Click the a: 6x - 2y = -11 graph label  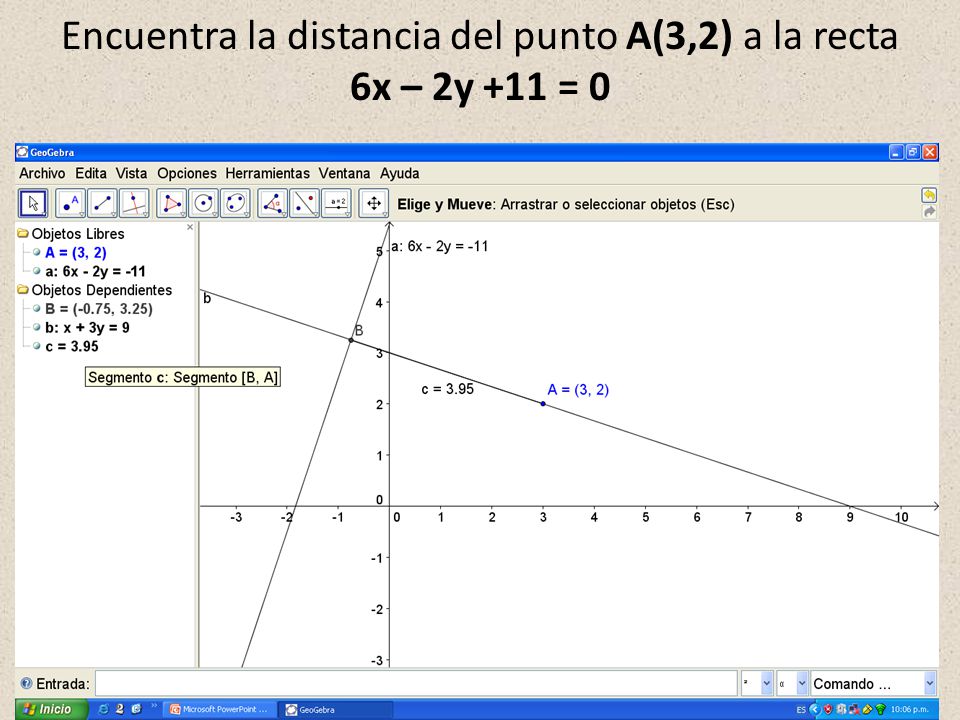(440, 246)
